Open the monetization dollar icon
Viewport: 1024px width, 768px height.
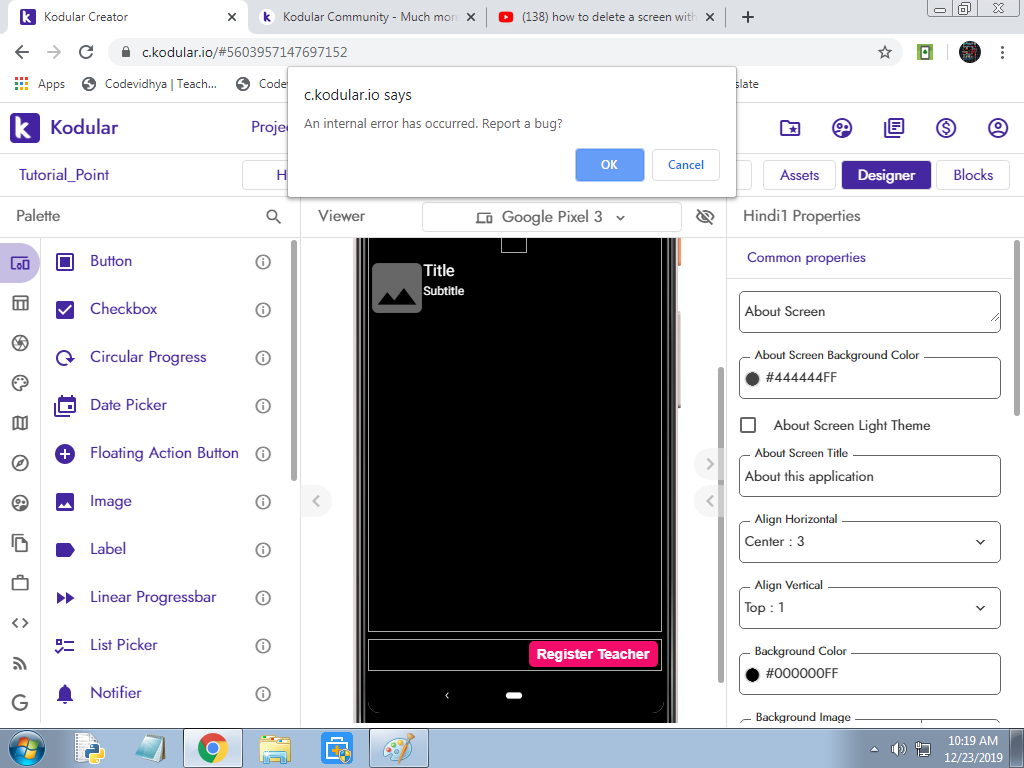[946, 128]
